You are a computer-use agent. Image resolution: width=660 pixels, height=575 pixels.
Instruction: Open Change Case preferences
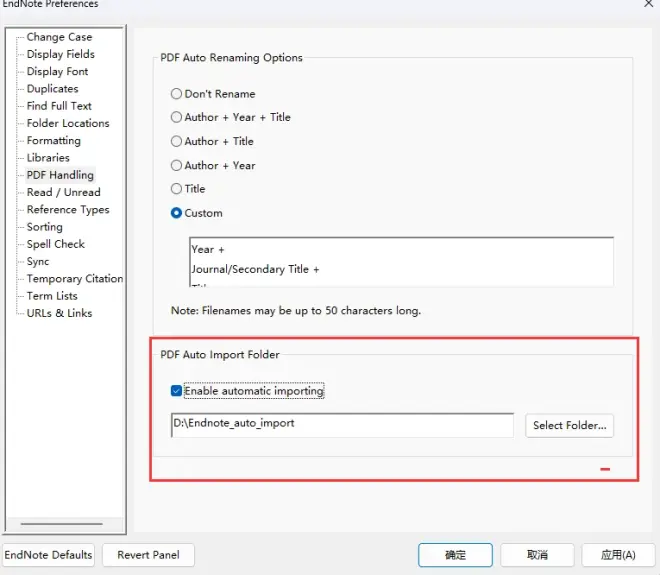tap(59, 37)
